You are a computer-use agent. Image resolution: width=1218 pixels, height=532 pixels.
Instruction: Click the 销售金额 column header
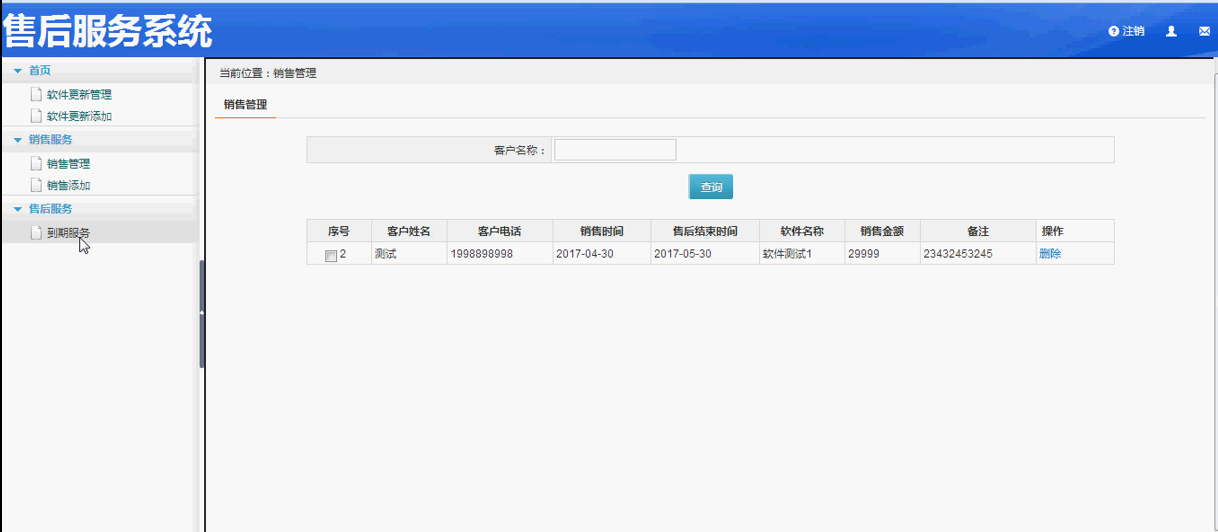coord(882,231)
